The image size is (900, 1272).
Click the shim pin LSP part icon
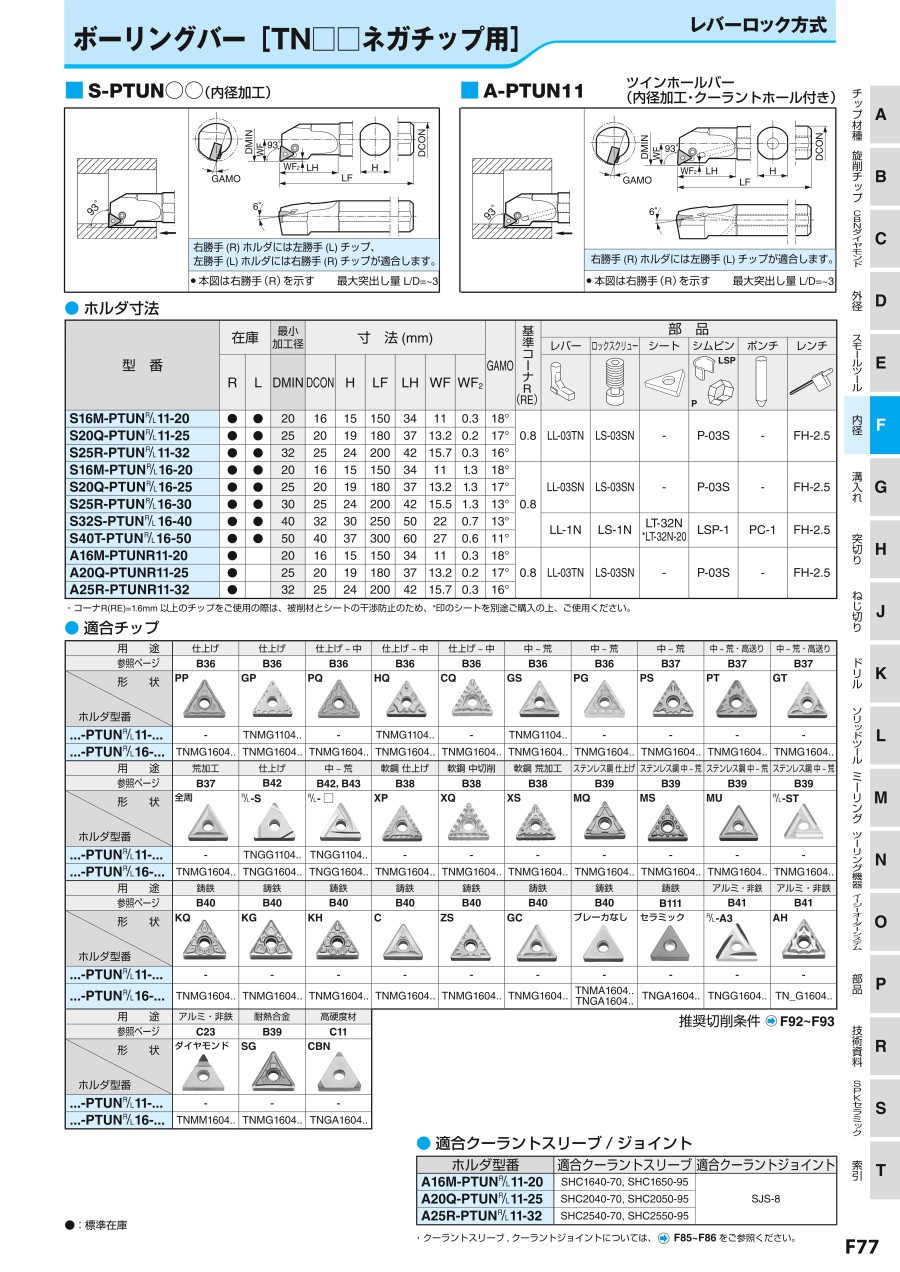(715, 380)
